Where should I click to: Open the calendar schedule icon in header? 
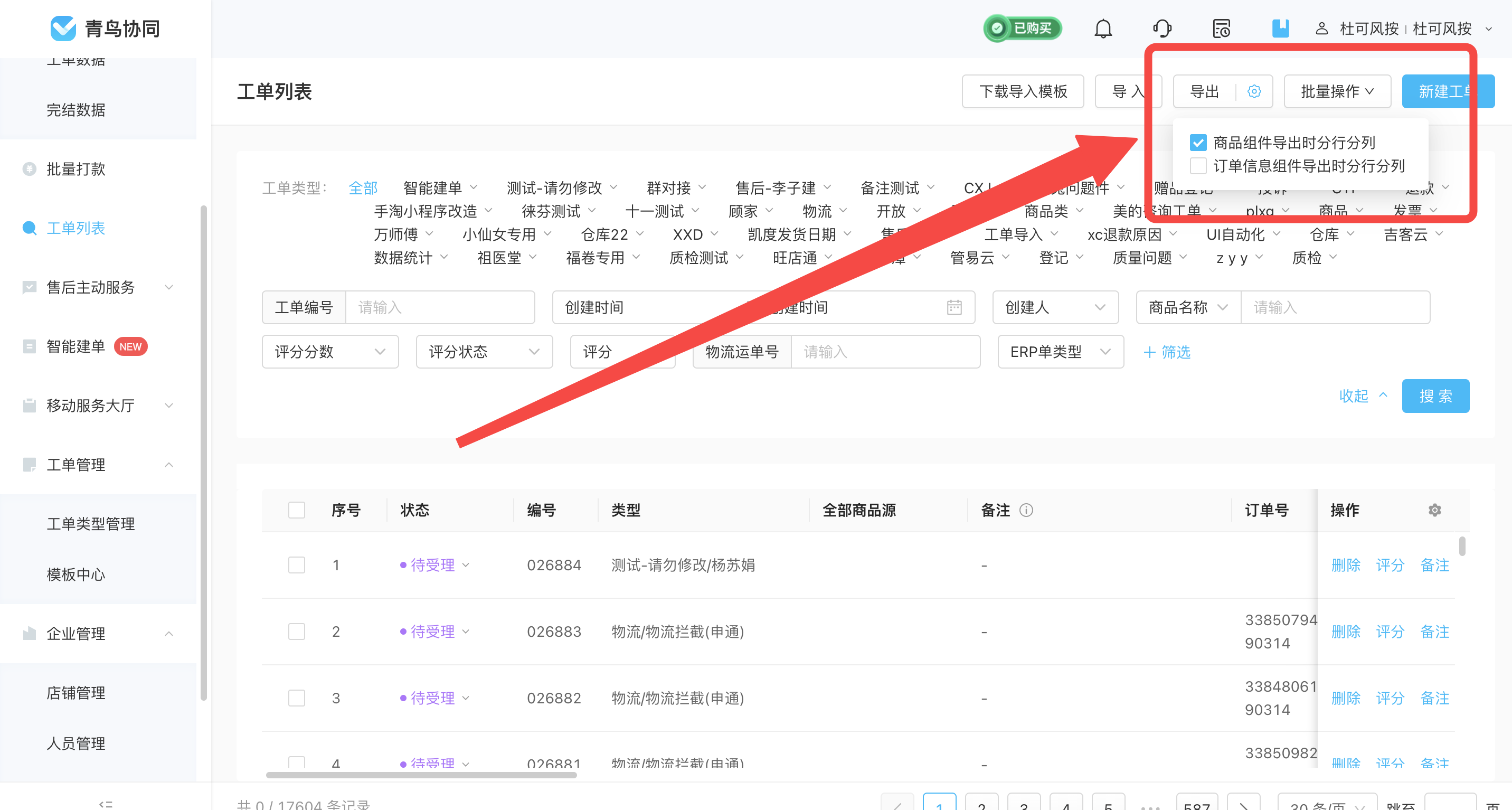point(1222,28)
